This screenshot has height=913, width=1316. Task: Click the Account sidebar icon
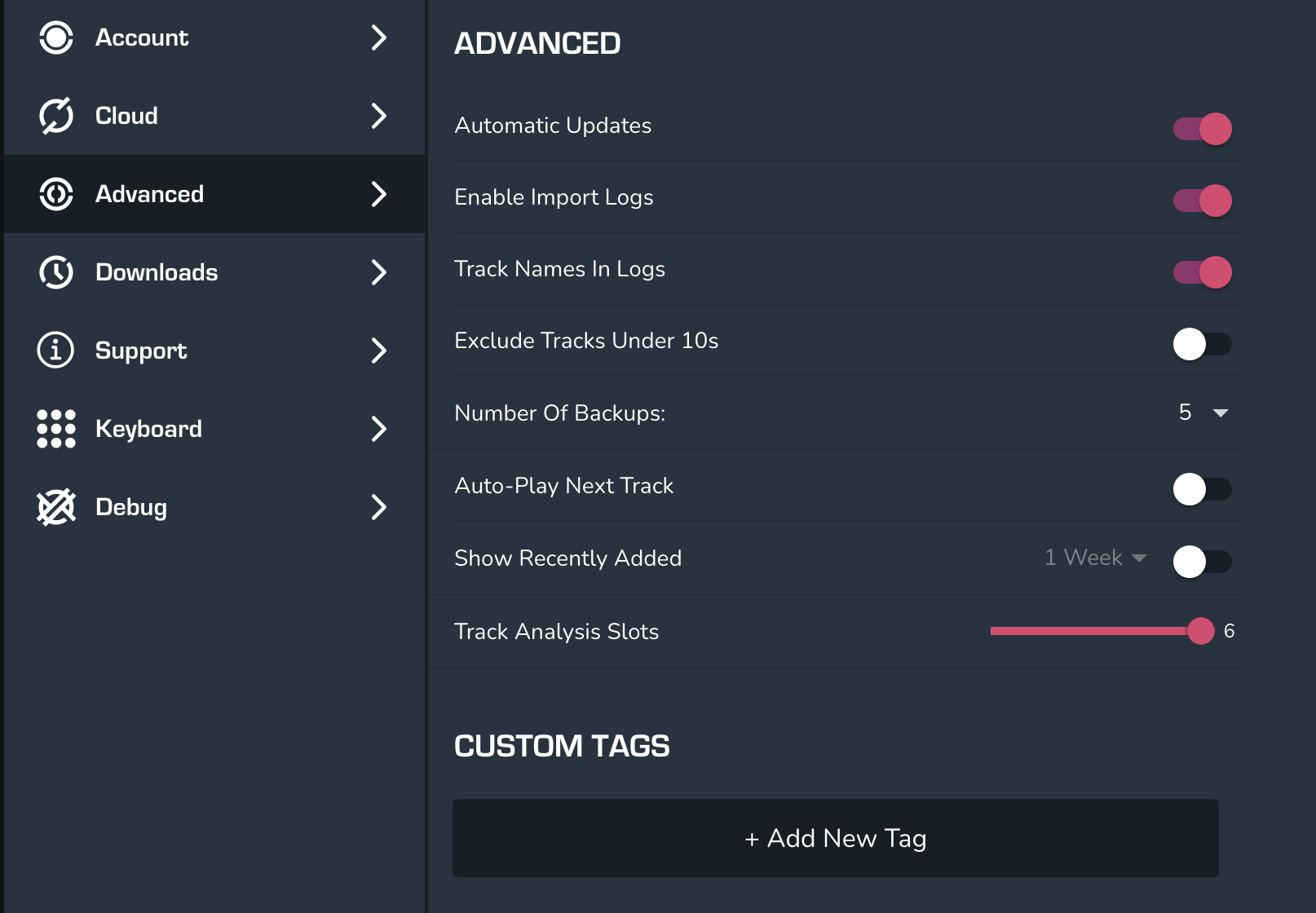pyautogui.click(x=56, y=37)
